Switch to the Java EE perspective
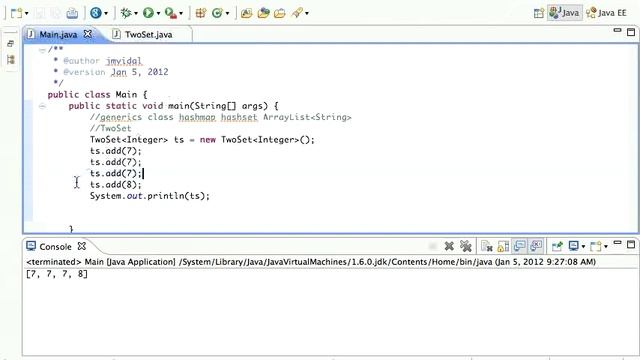The image size is (640, 360). (607, 13)
